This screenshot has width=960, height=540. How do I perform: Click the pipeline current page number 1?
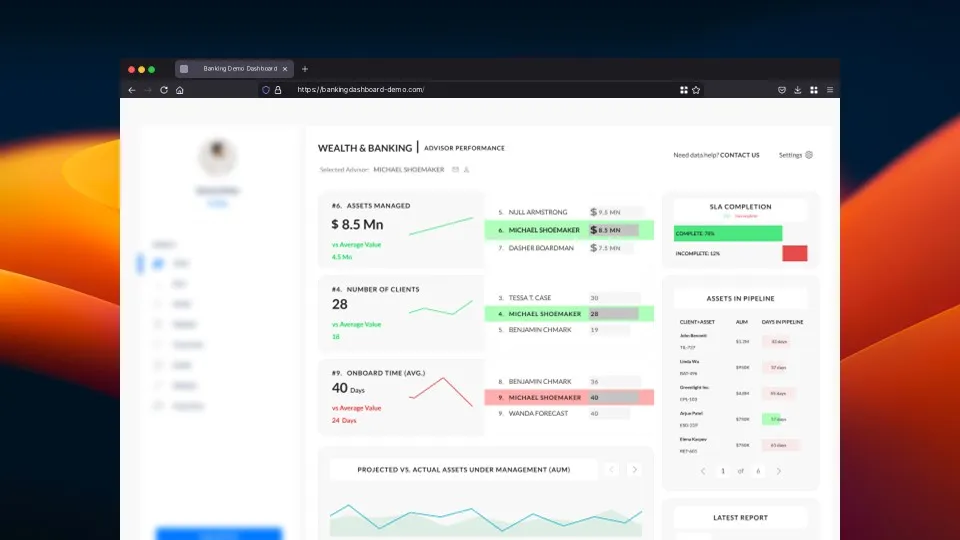722,471
